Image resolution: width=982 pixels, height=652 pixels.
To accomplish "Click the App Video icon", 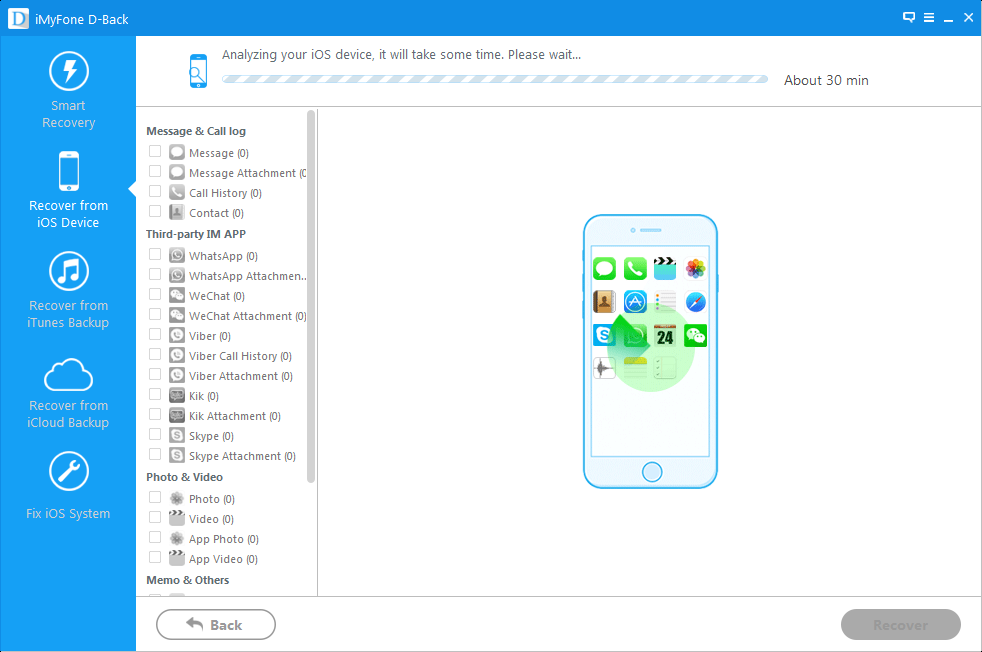I will click(177, 559).
